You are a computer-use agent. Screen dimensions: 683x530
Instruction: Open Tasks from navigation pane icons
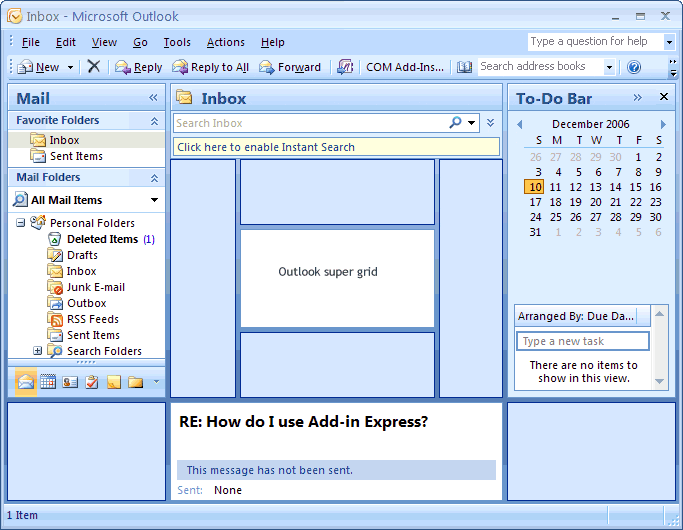[92, 382]
